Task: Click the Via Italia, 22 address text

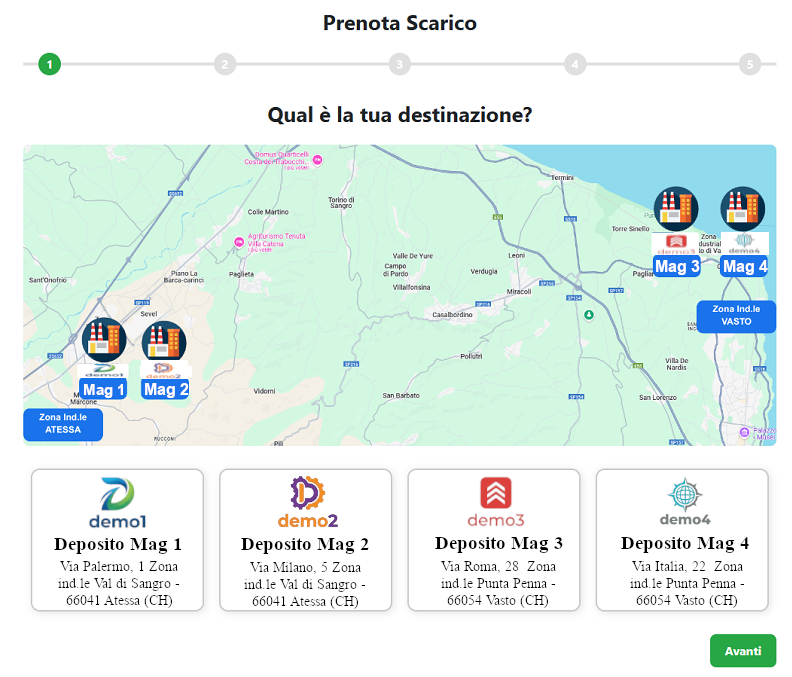Action: click(687, 583)
